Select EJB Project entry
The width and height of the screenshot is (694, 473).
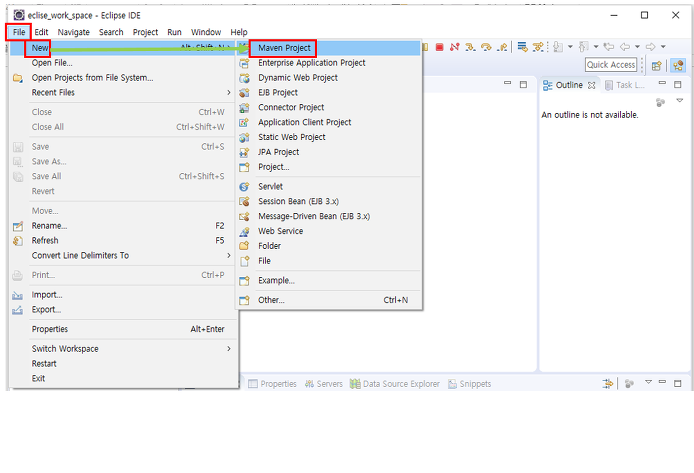click(328, 92)
